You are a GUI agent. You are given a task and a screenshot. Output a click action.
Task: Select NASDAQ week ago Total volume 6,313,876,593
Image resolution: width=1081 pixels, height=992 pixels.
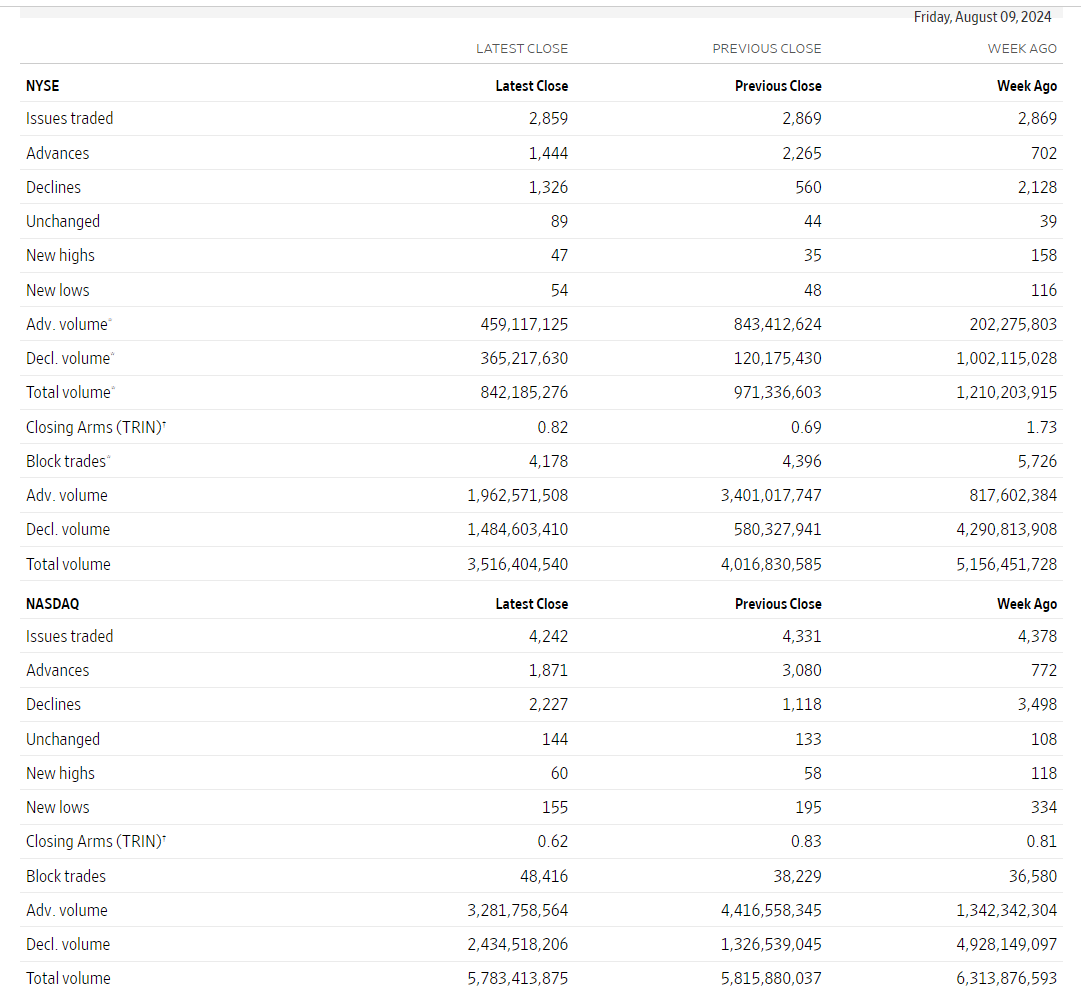point(1007,979)
